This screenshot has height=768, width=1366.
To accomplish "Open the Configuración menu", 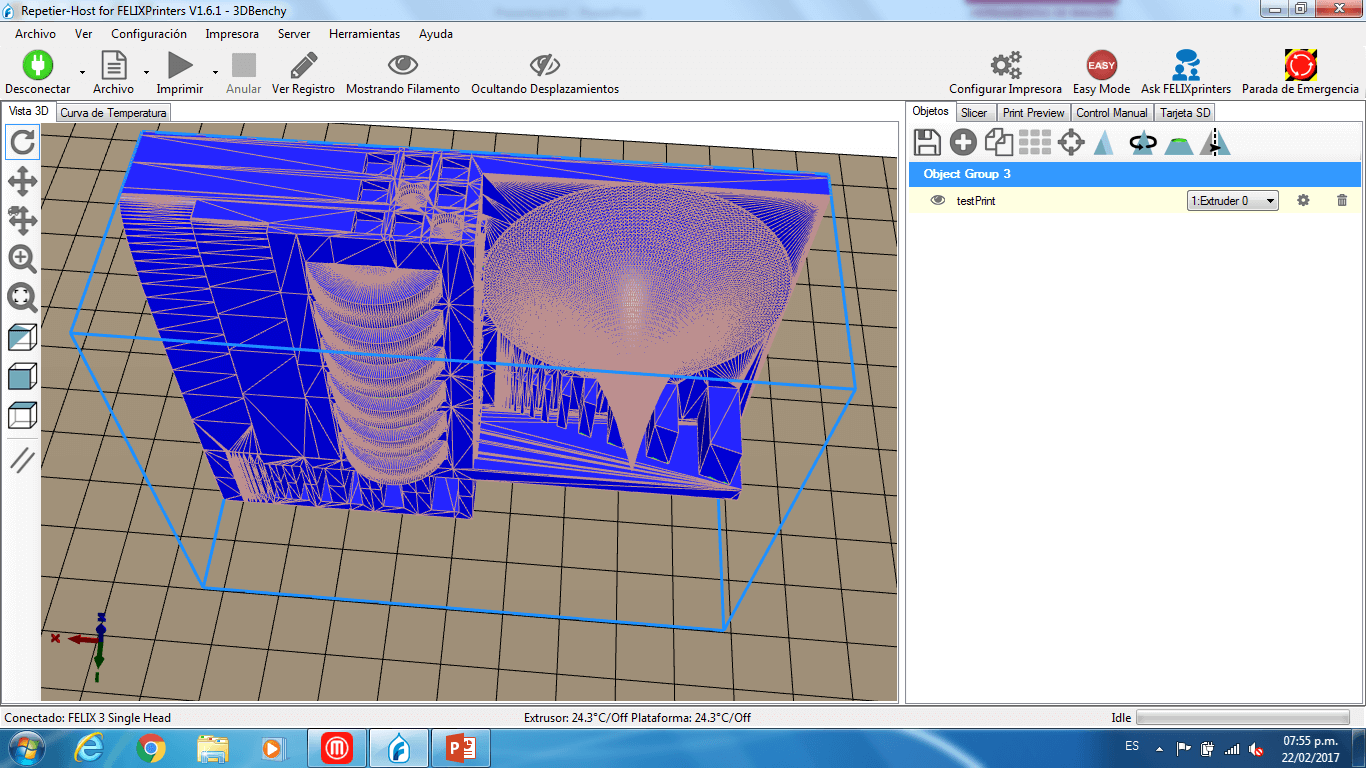I will pos(149,34).
